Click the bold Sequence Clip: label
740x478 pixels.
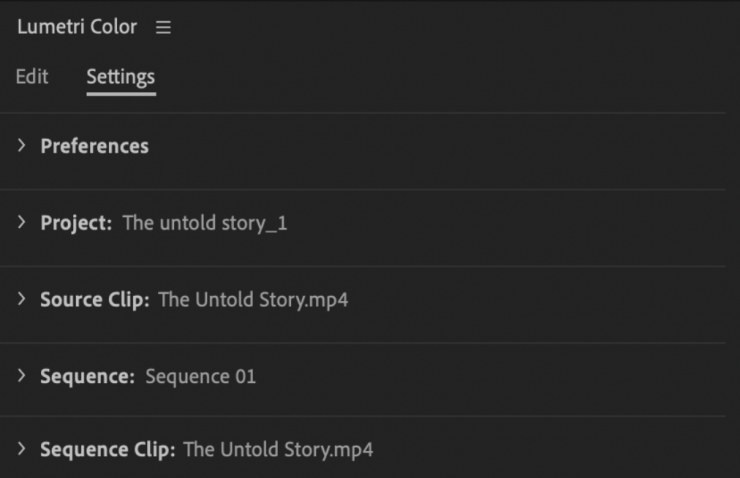pyautogui.click(x=108, y=450)
